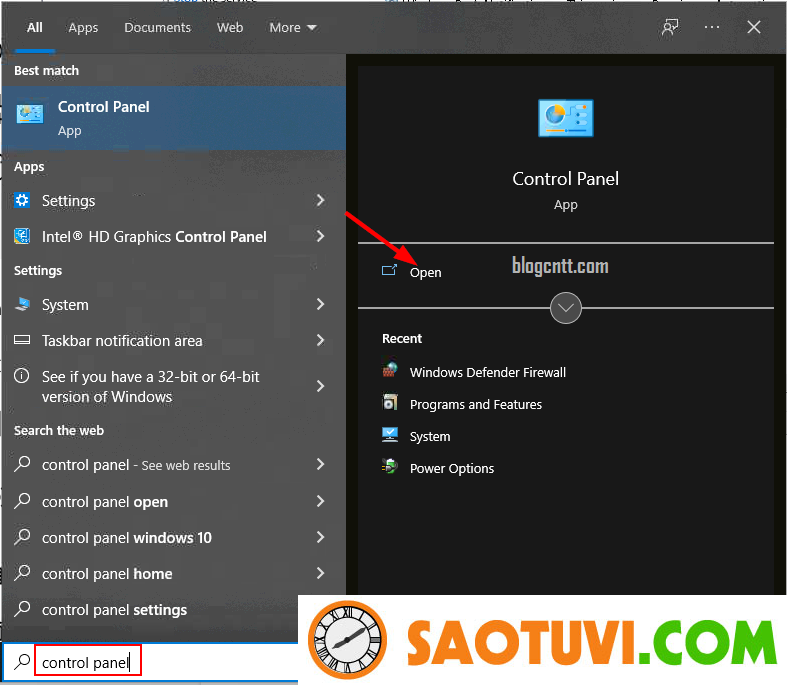Open Power Options from Recent

(452, 469)
